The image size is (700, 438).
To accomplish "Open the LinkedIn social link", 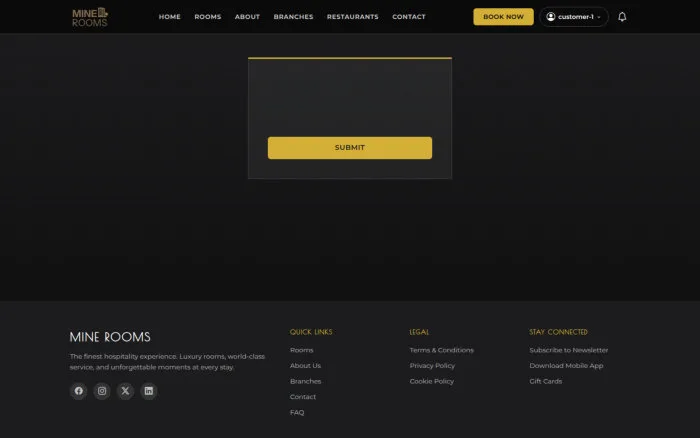I will pos(149,391).
